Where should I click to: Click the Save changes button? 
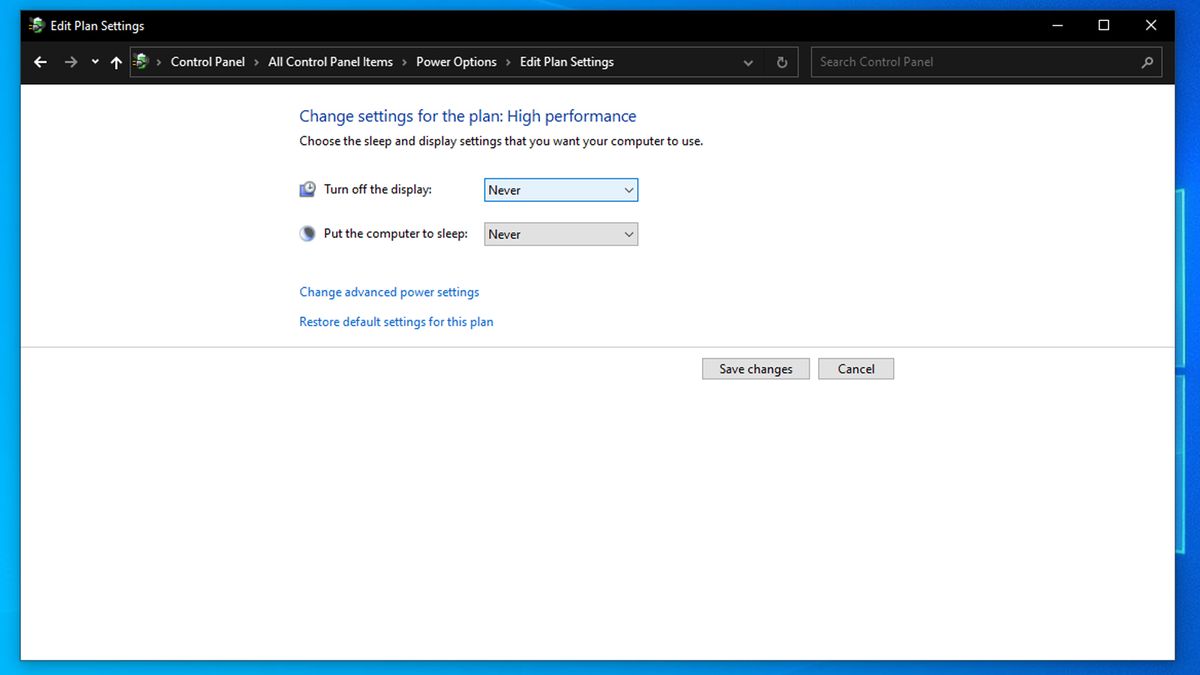tap(755, 368)
